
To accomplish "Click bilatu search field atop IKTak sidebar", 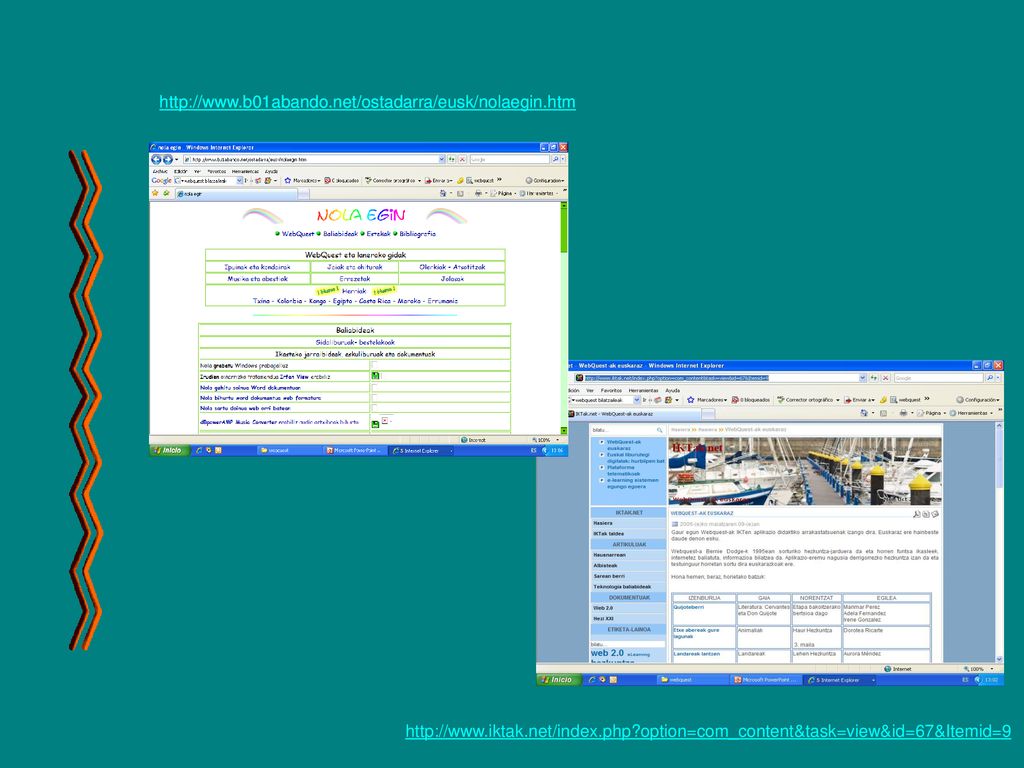I will 623,430.
